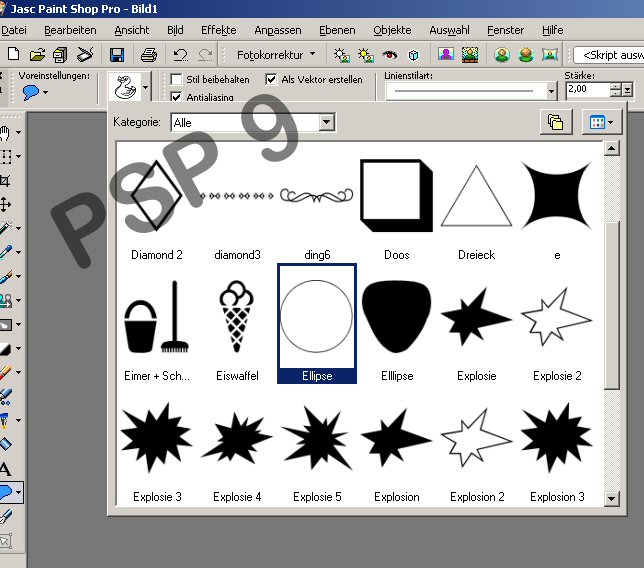Select the Crop tool
This screenshot has height=568, width=644.
click(x=5, y=181)
